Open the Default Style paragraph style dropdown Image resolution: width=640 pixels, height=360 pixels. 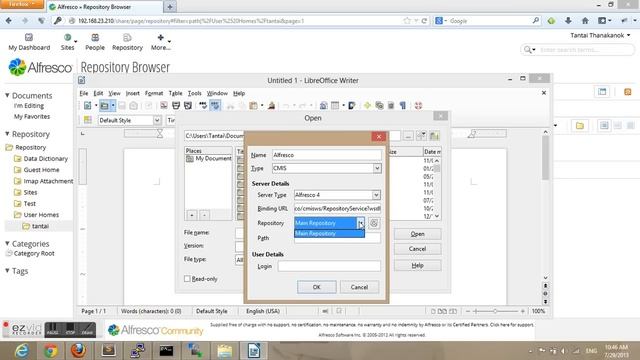[x=157, y=120]
